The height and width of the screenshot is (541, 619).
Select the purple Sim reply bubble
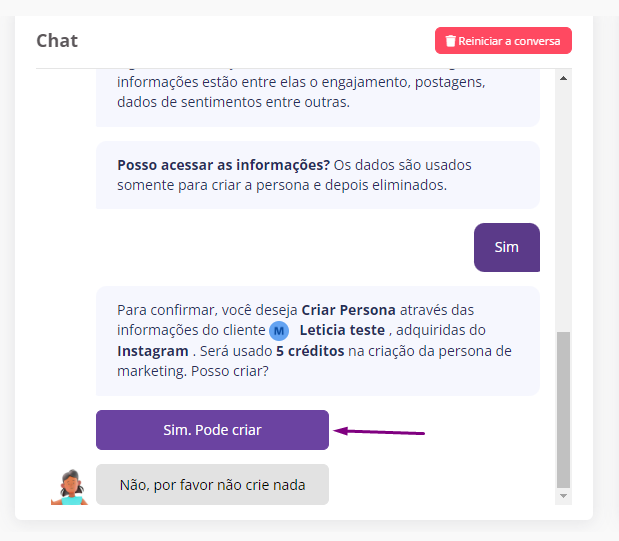click(x=507, y=248)
